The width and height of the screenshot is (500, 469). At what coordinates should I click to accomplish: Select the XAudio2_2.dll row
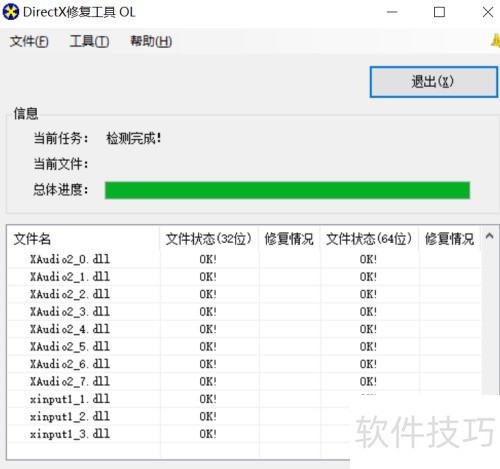[x=244, y=294]
